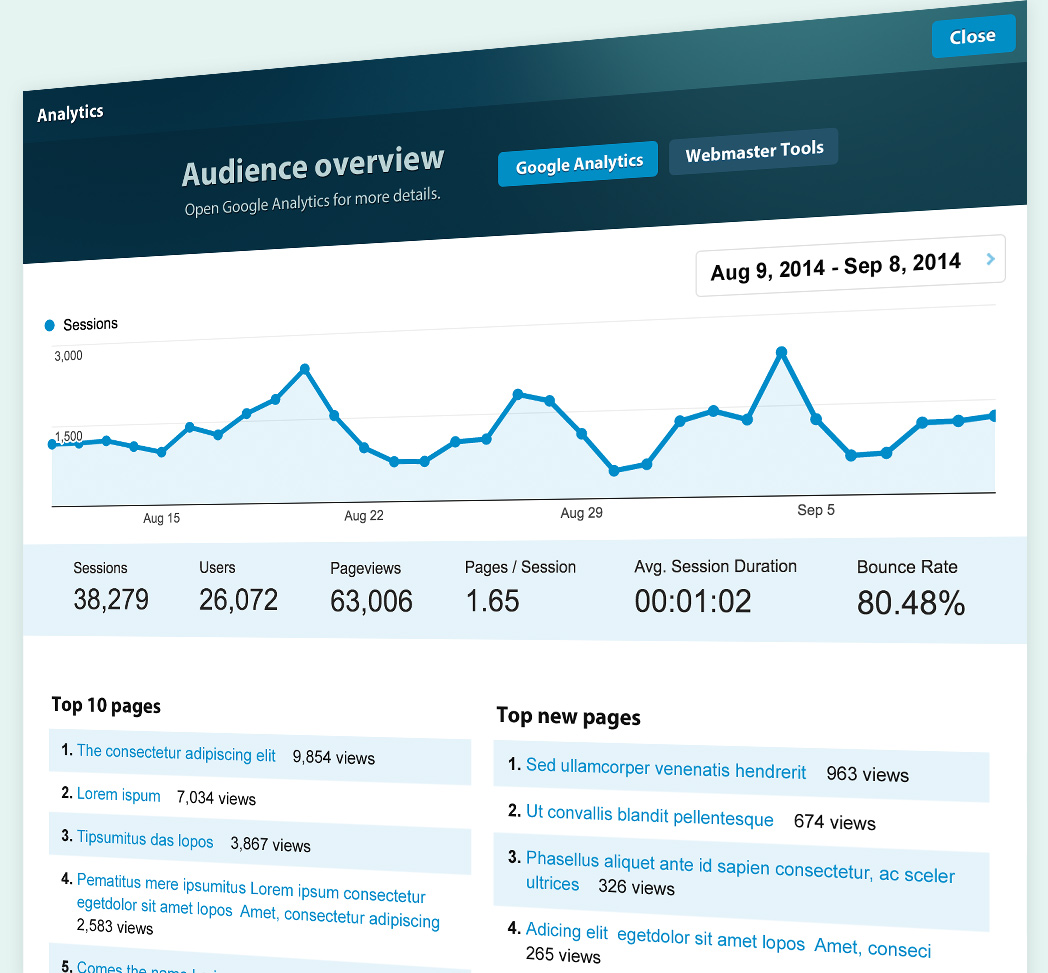Click the '963 views' count
This screenshot has height=973, width=1048.
click(868, 775)
